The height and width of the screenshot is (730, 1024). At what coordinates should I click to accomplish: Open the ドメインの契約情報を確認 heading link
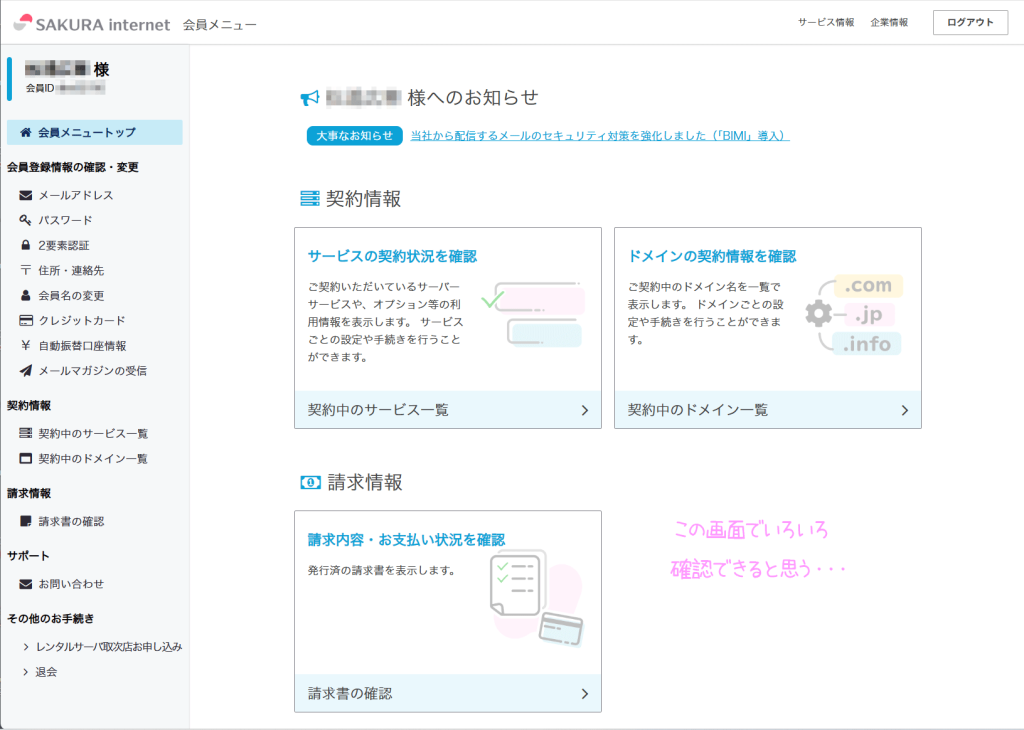click(x=712, y=257)
